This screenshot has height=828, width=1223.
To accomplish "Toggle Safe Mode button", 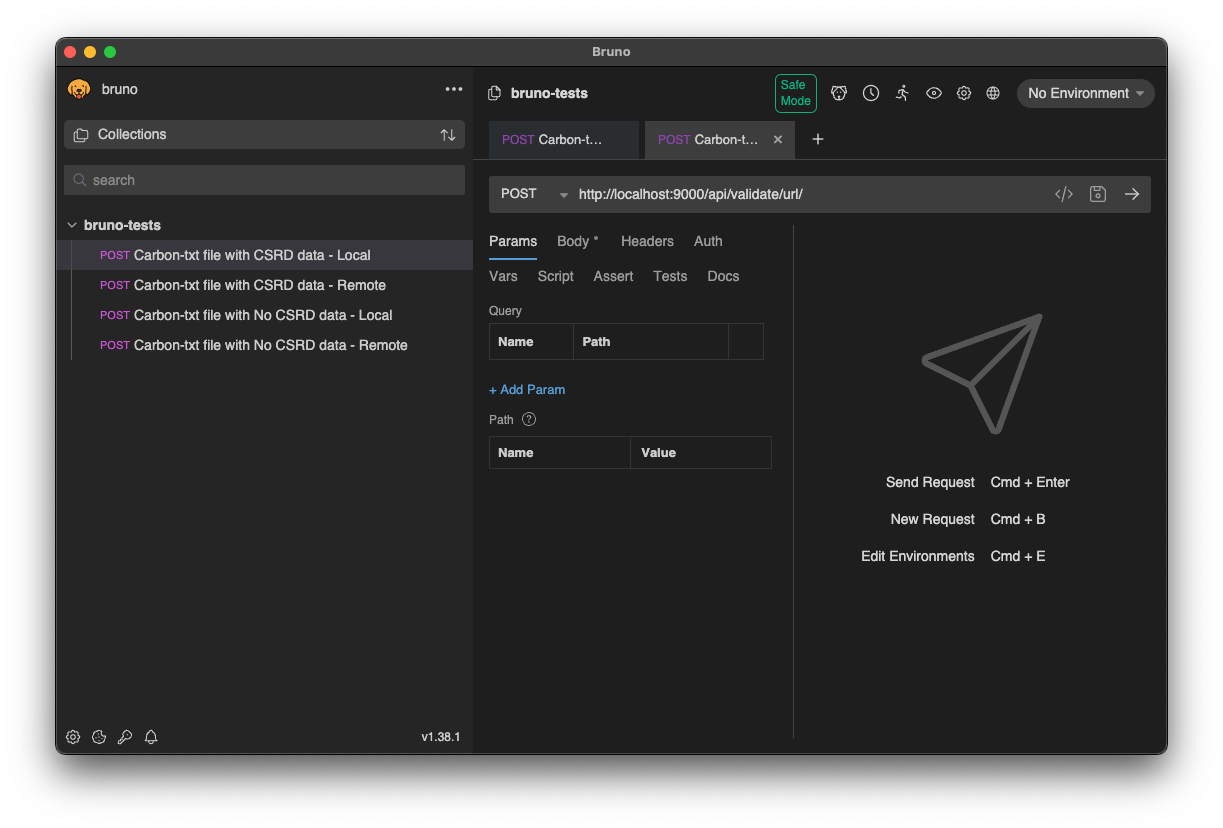I will pos(796,93).
